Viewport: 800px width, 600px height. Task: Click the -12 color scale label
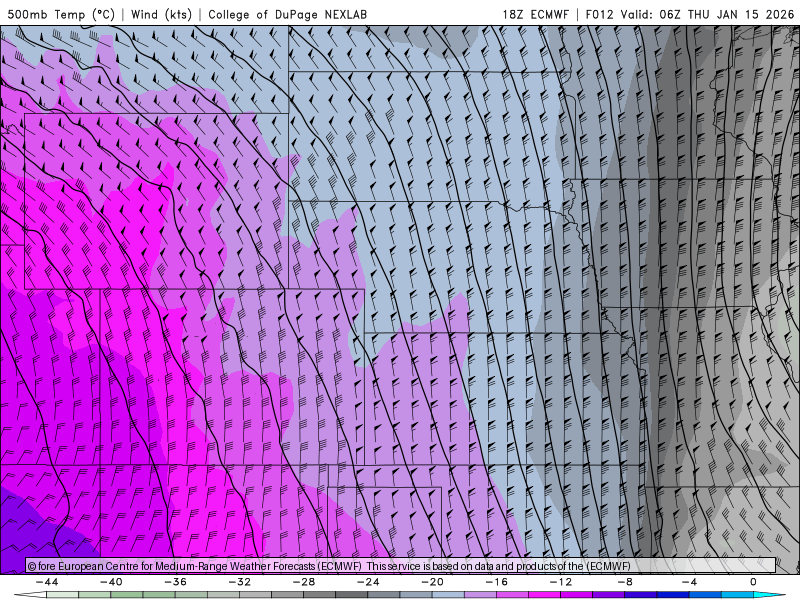tap(561, 582)
